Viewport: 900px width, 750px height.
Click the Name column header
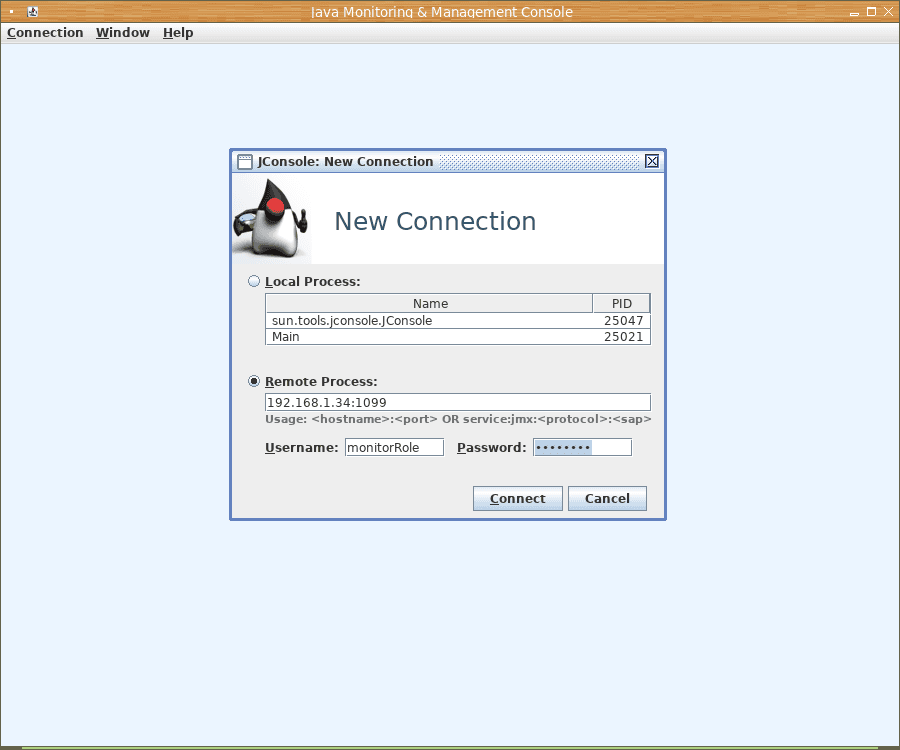(x=429, y=303)
